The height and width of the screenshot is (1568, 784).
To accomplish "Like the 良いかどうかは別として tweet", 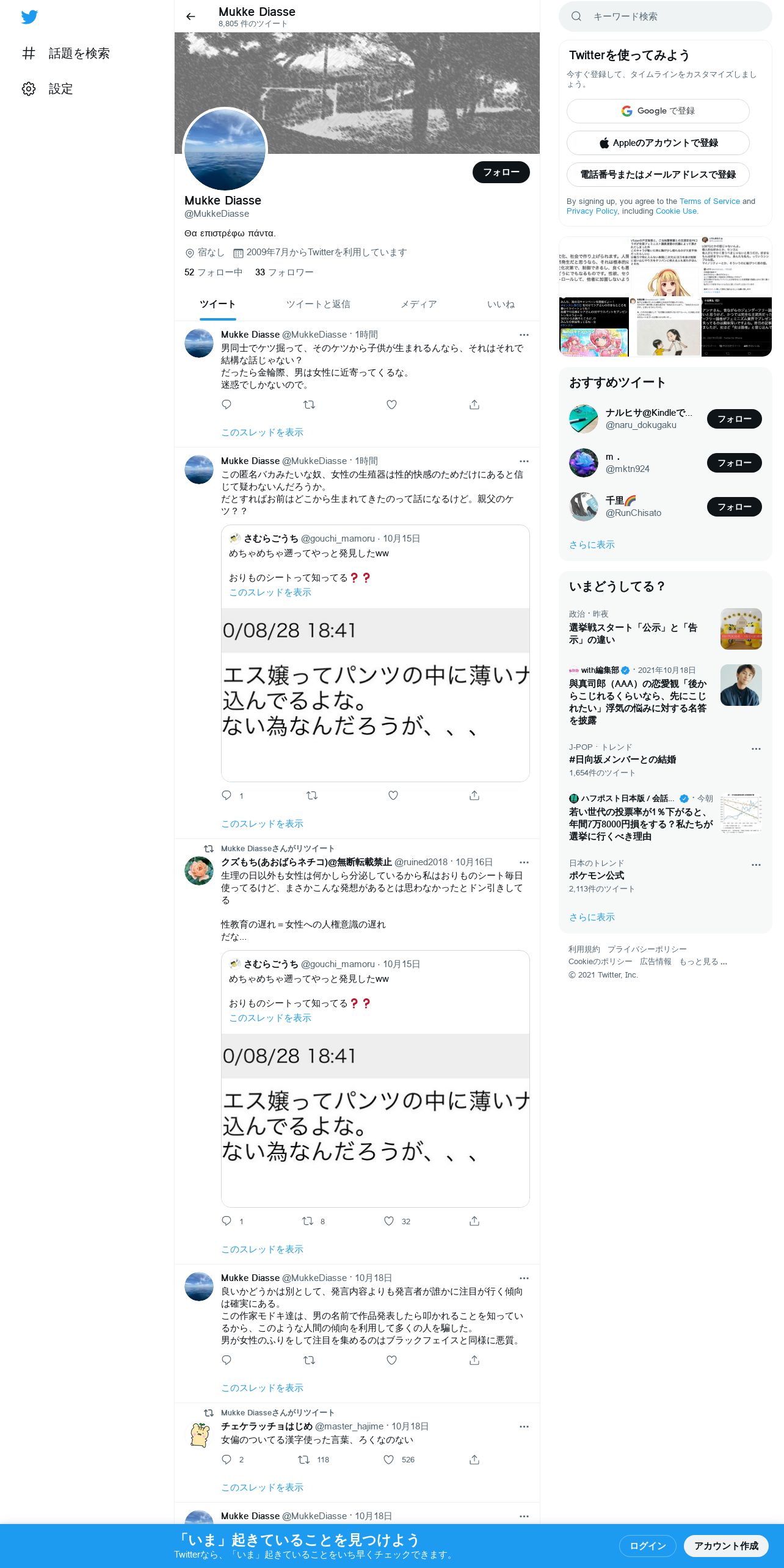I will coord(392,1360).
